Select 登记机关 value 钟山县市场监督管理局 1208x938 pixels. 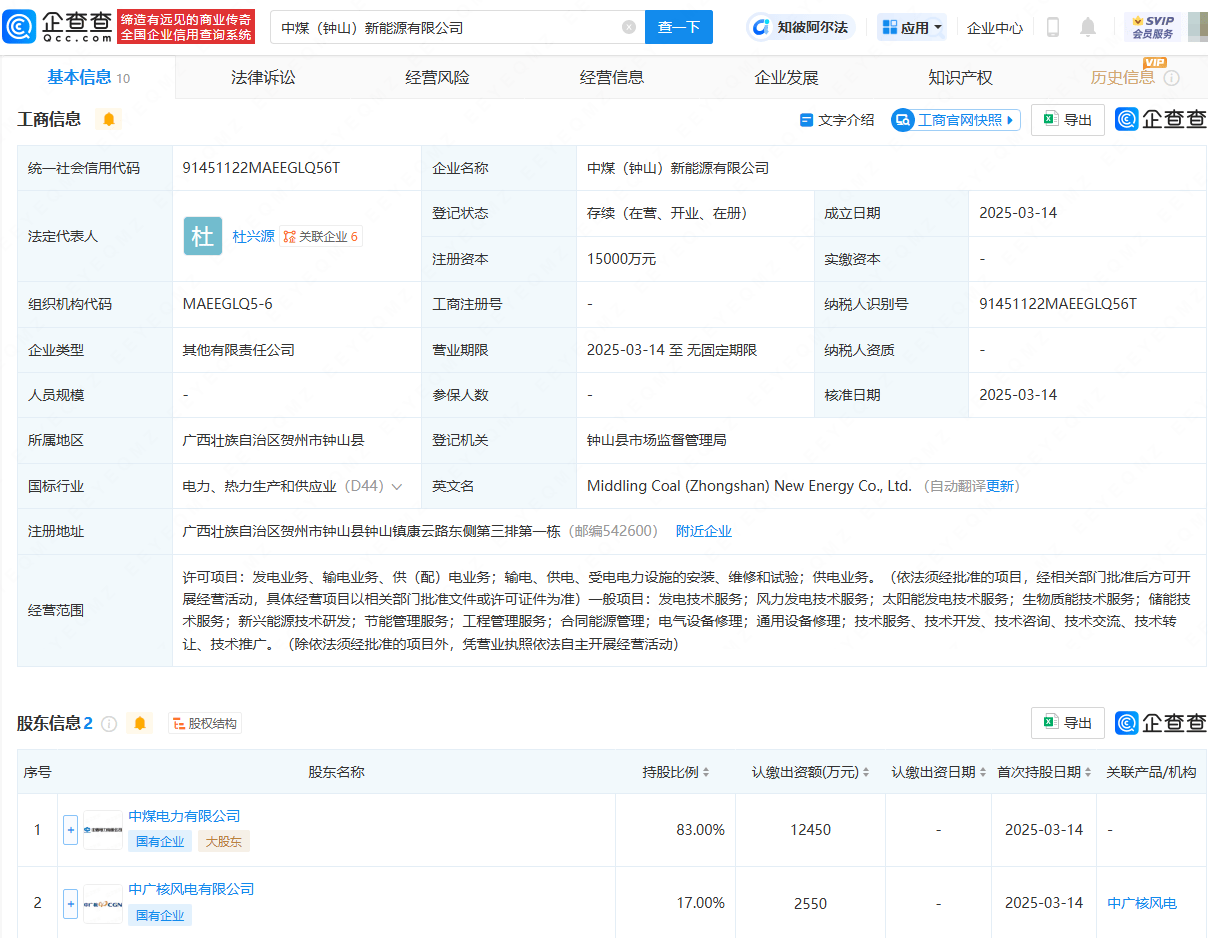tap(657, 441)
